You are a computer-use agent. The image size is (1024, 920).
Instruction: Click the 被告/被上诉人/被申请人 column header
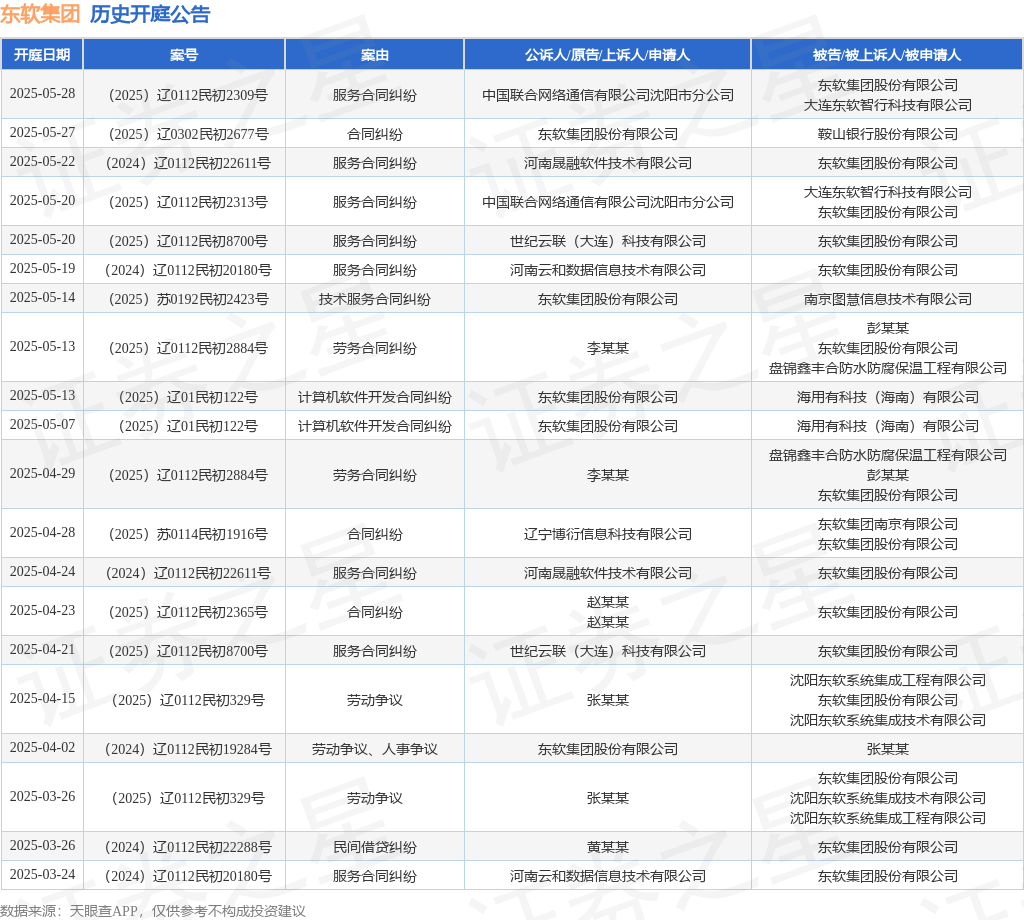[x=887, y=55]
